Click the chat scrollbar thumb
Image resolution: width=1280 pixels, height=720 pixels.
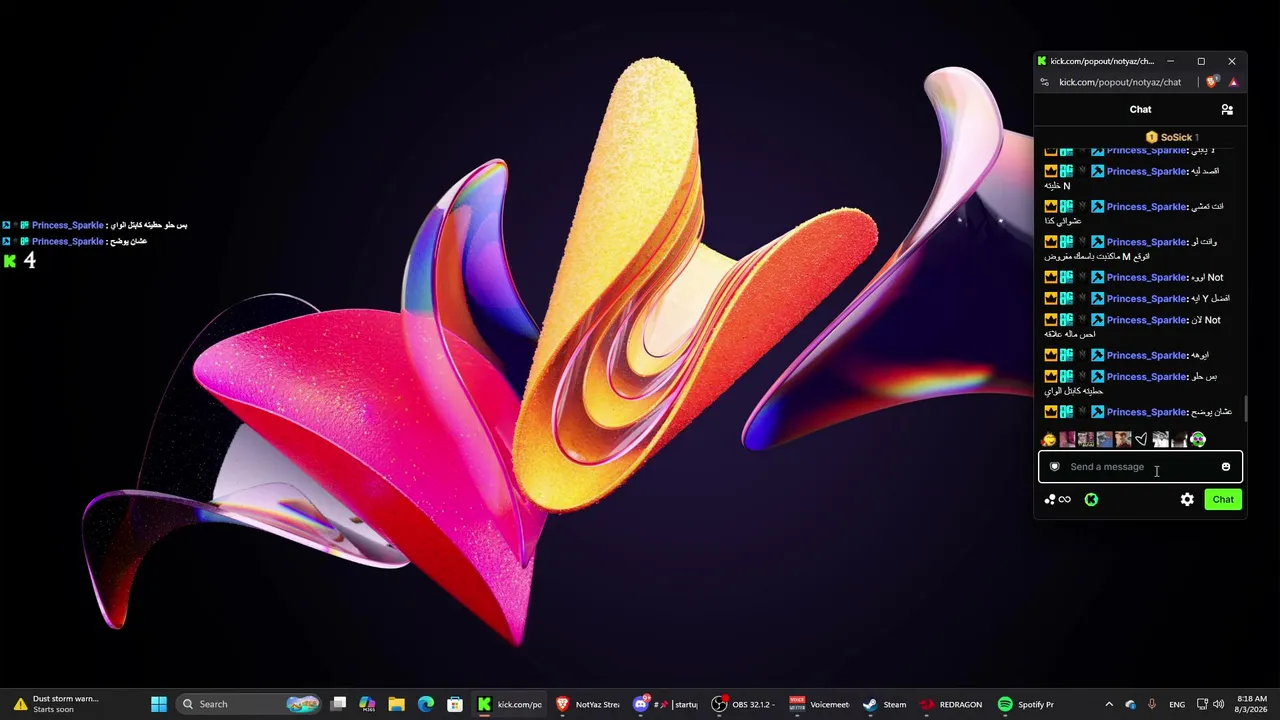pos(1245,409)
